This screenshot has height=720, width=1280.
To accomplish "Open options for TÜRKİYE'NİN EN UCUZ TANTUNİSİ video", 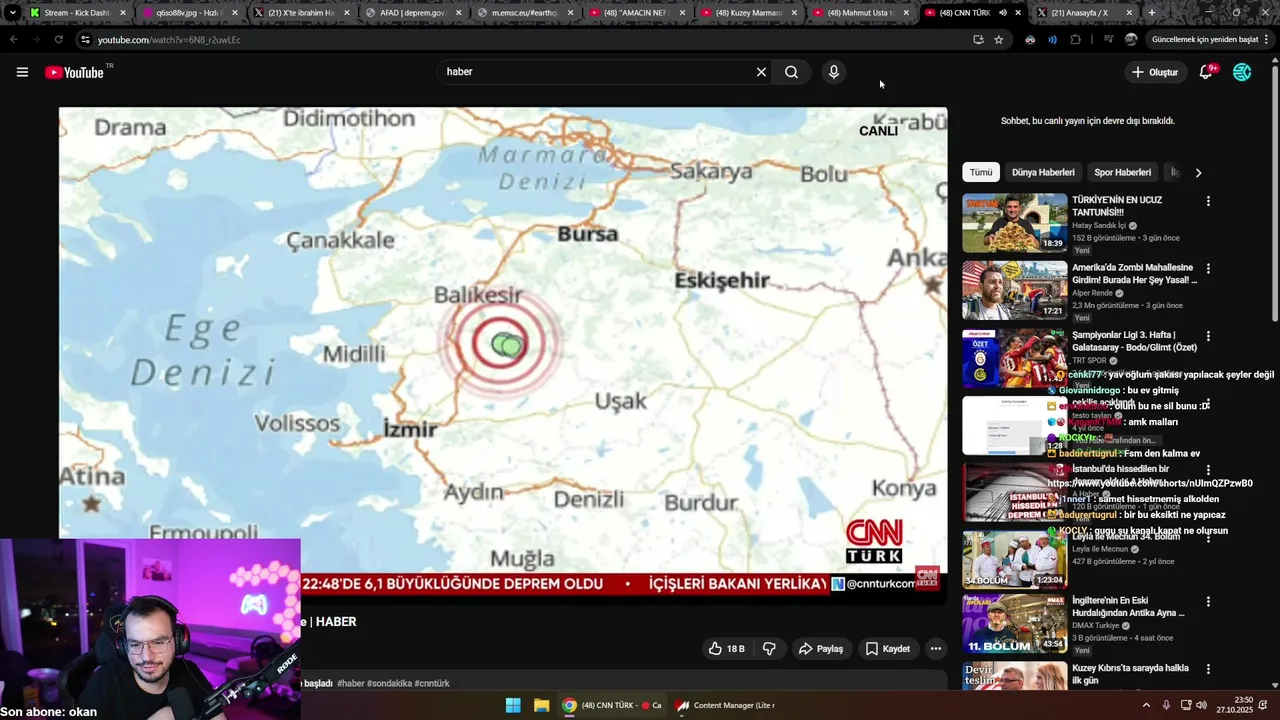I will point(1208,201).
